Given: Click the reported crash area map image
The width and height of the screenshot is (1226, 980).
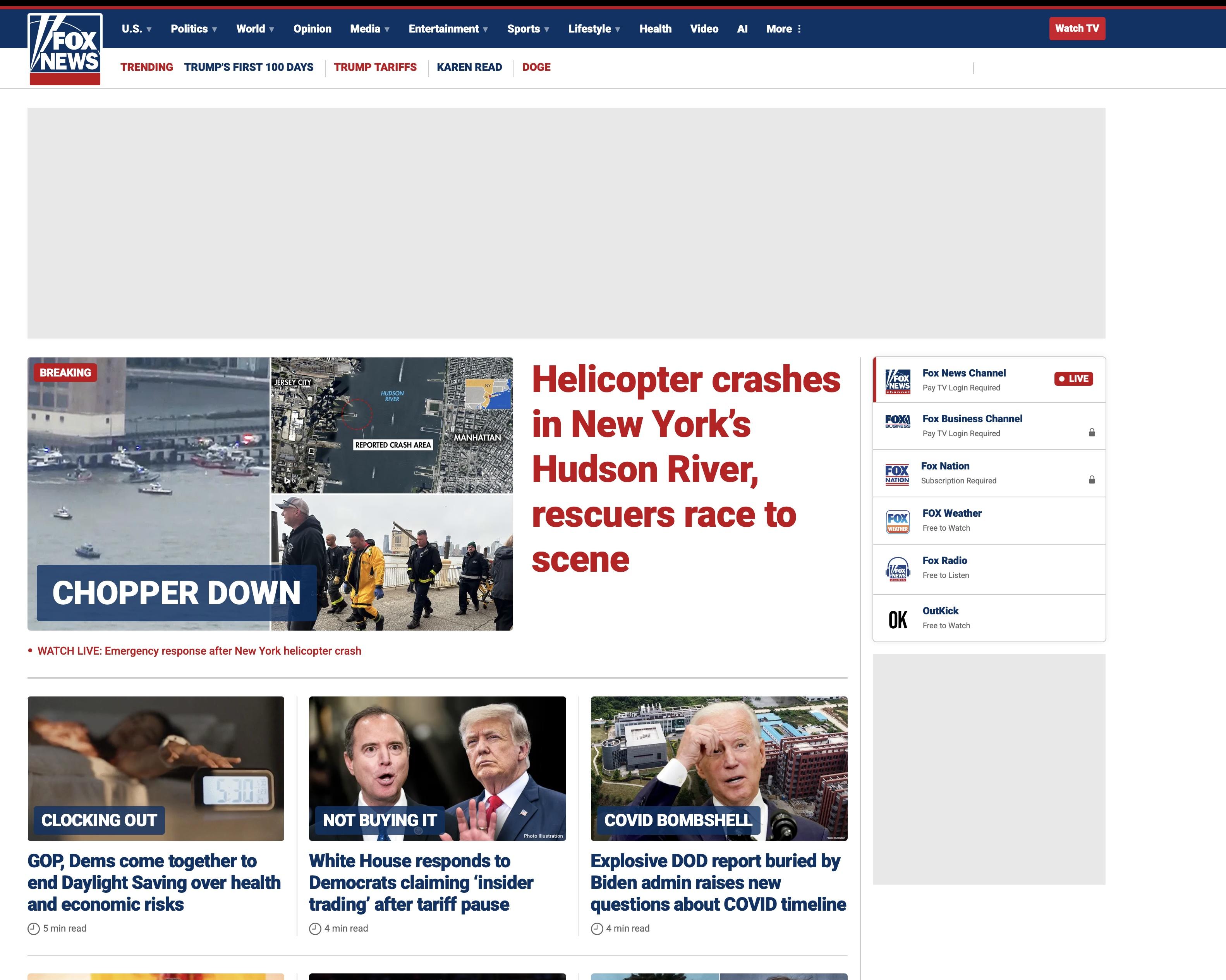Looking at the screenshot, I should pyautogui.click(x=392, y=425).
